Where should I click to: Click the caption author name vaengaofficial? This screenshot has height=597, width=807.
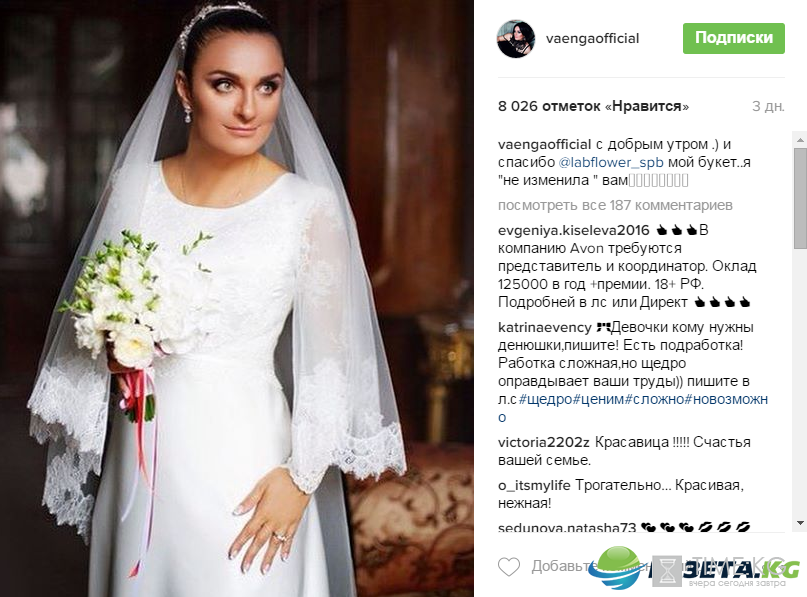click(545, 145)
